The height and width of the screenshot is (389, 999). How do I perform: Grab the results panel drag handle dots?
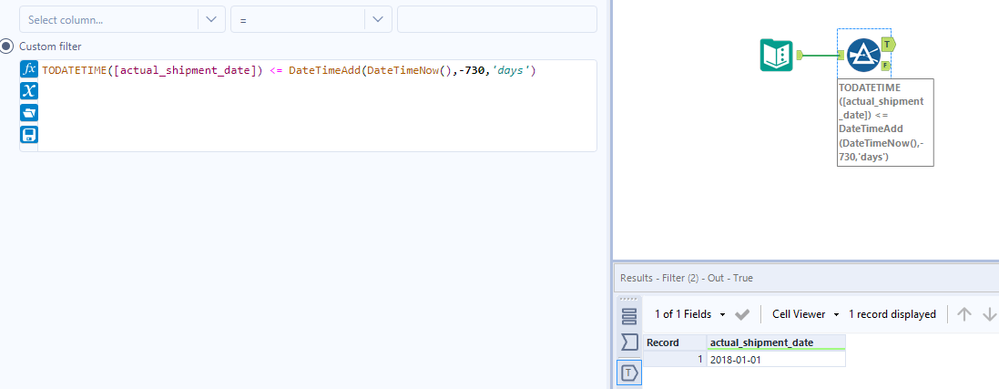coord(628,298)
